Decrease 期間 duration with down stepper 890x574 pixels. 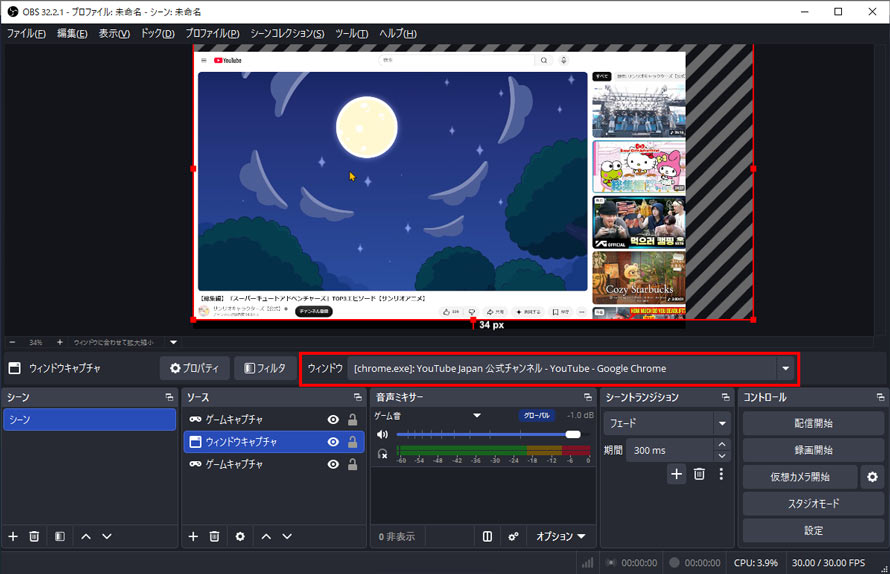(721, 456)
